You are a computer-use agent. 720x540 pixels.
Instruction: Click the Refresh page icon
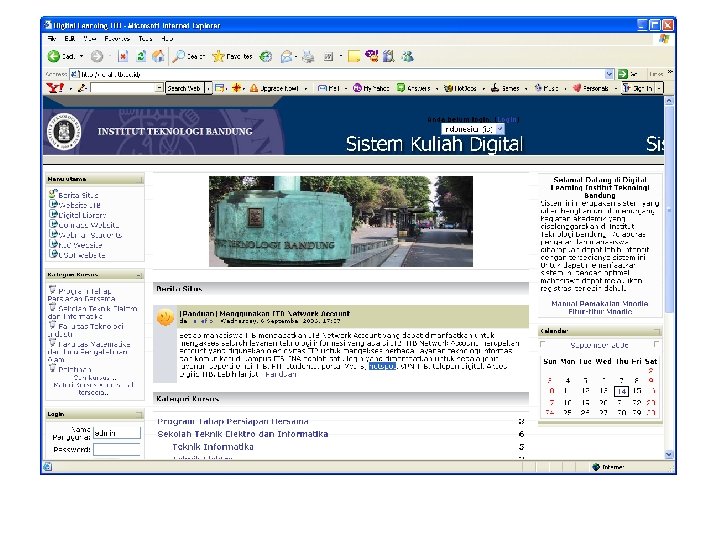point(141,56)
